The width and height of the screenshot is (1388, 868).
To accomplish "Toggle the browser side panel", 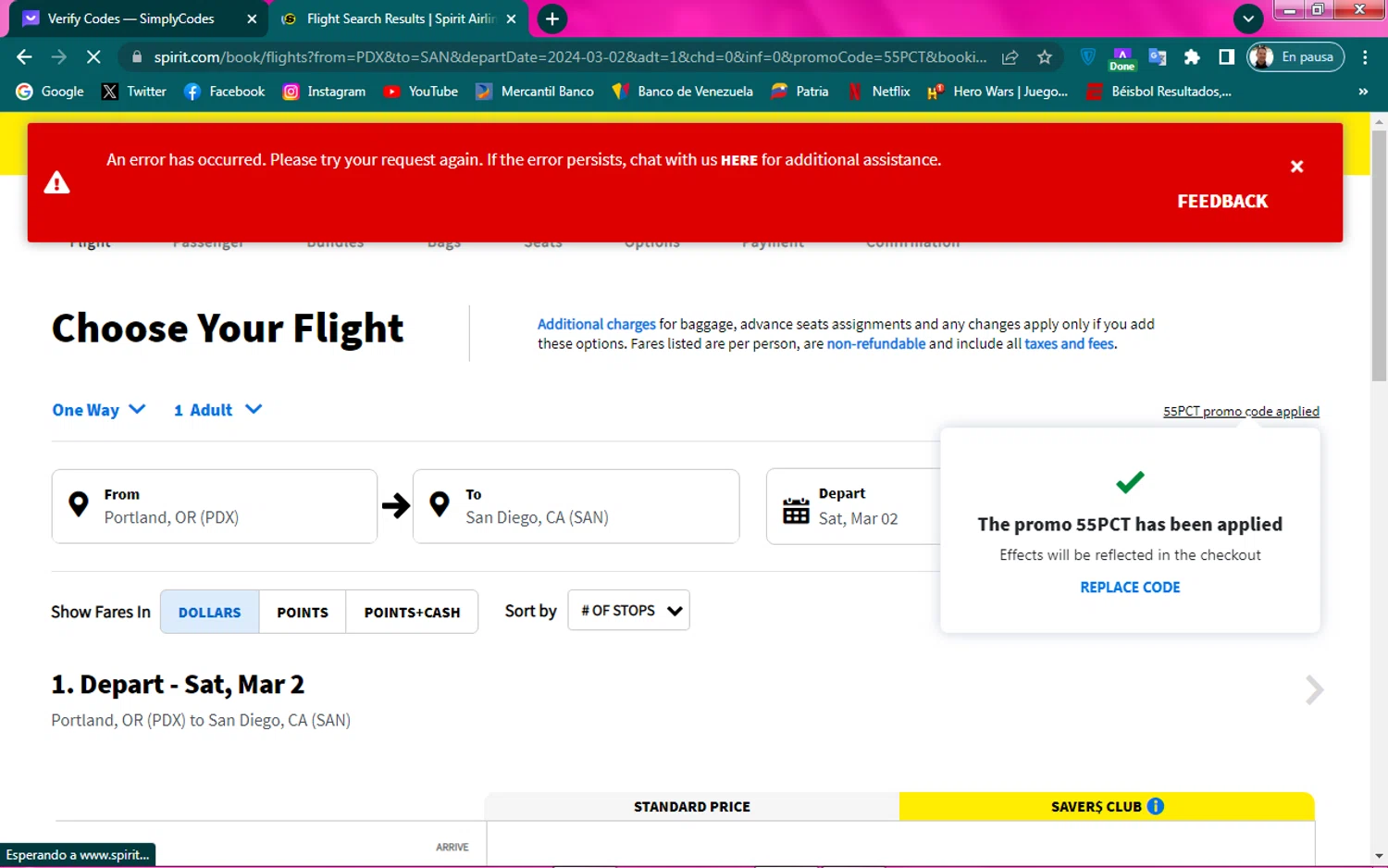I will click(1226, 57).
